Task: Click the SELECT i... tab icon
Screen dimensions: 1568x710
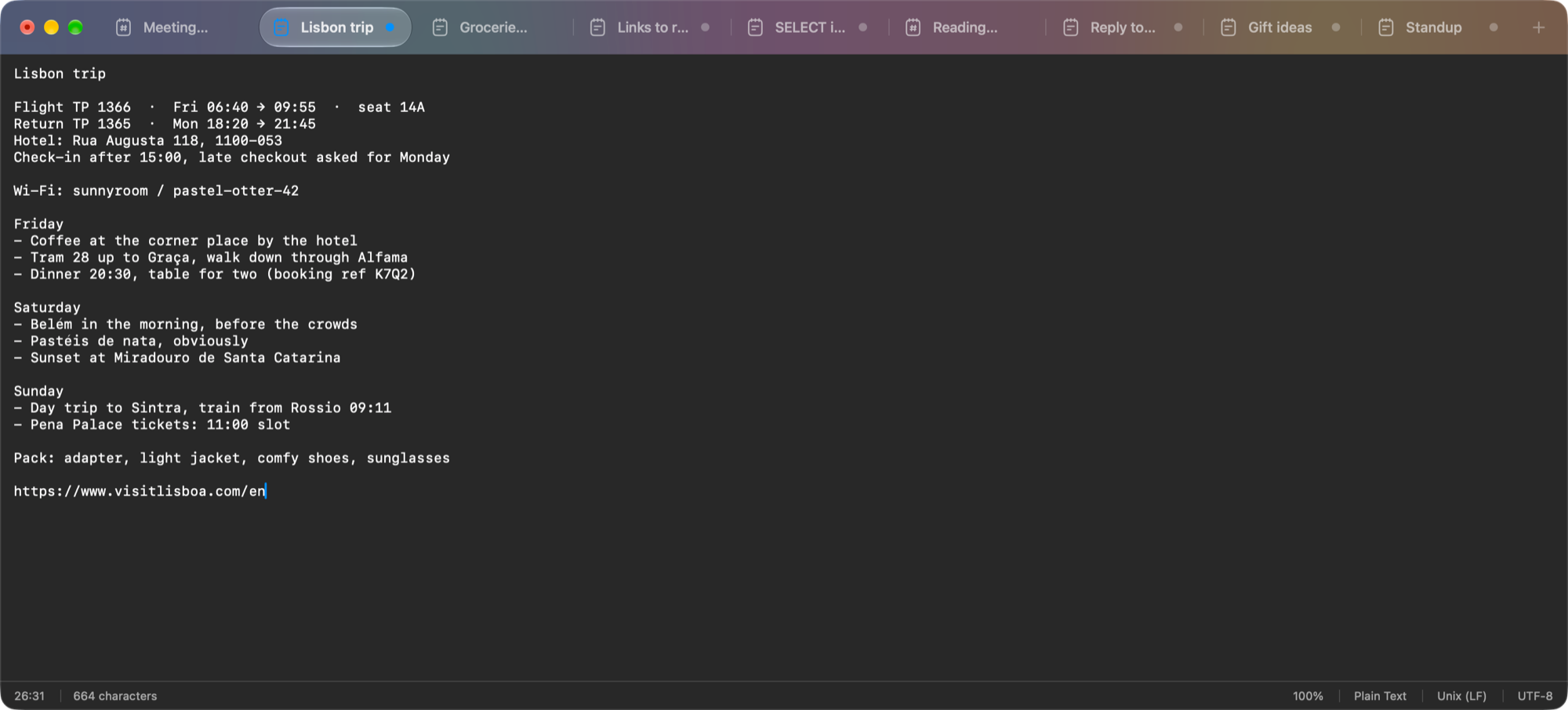Action: (755, 27)
